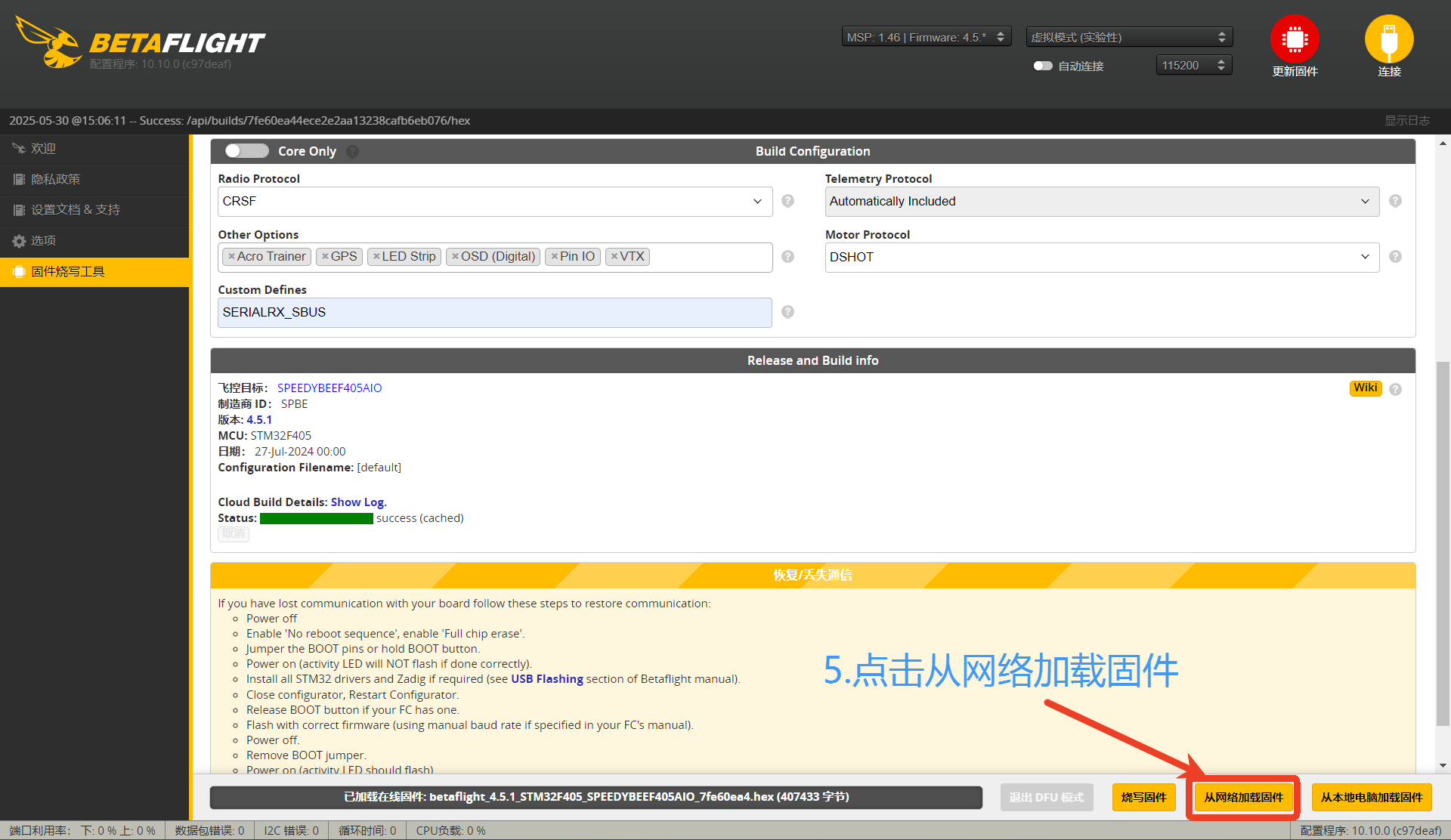
Task: Click the 数据包错误 packet error status
Action: point(209,831)
